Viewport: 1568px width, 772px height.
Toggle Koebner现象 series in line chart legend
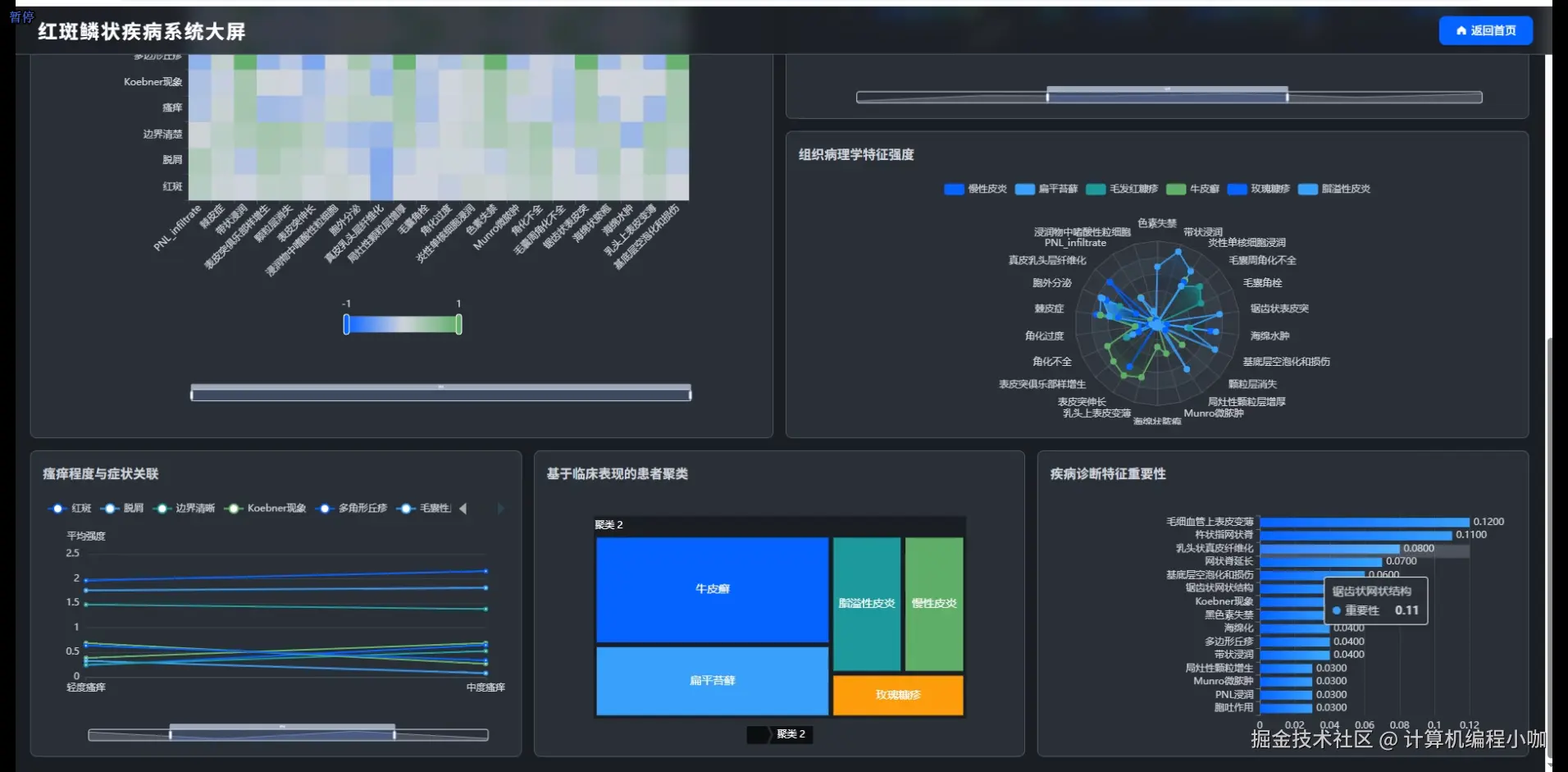266,509
